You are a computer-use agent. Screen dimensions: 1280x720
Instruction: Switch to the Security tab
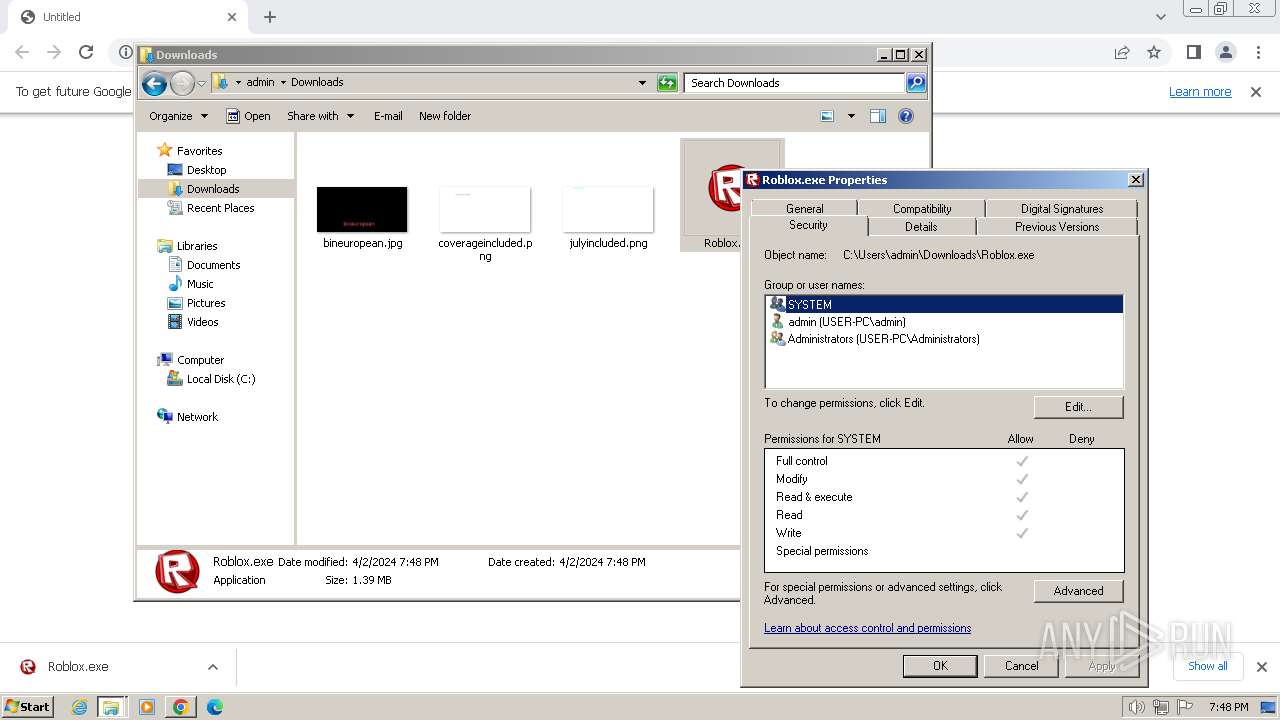808,226
